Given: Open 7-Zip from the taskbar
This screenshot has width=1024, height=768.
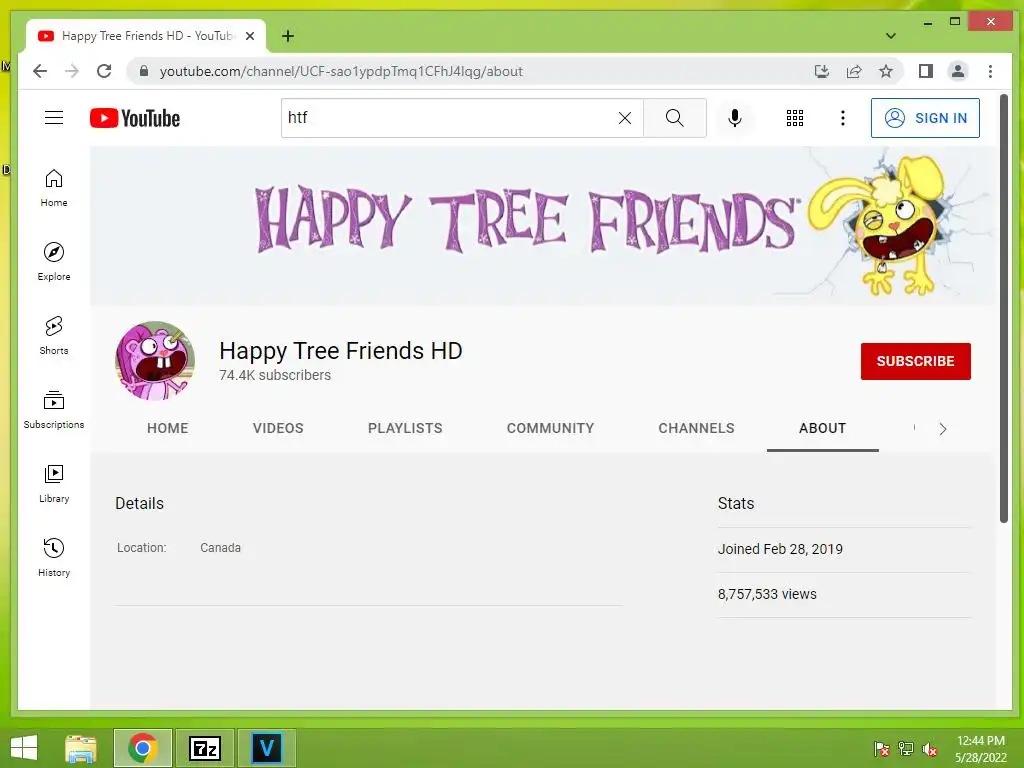Looking at the screenshot, I should (204, 748).
